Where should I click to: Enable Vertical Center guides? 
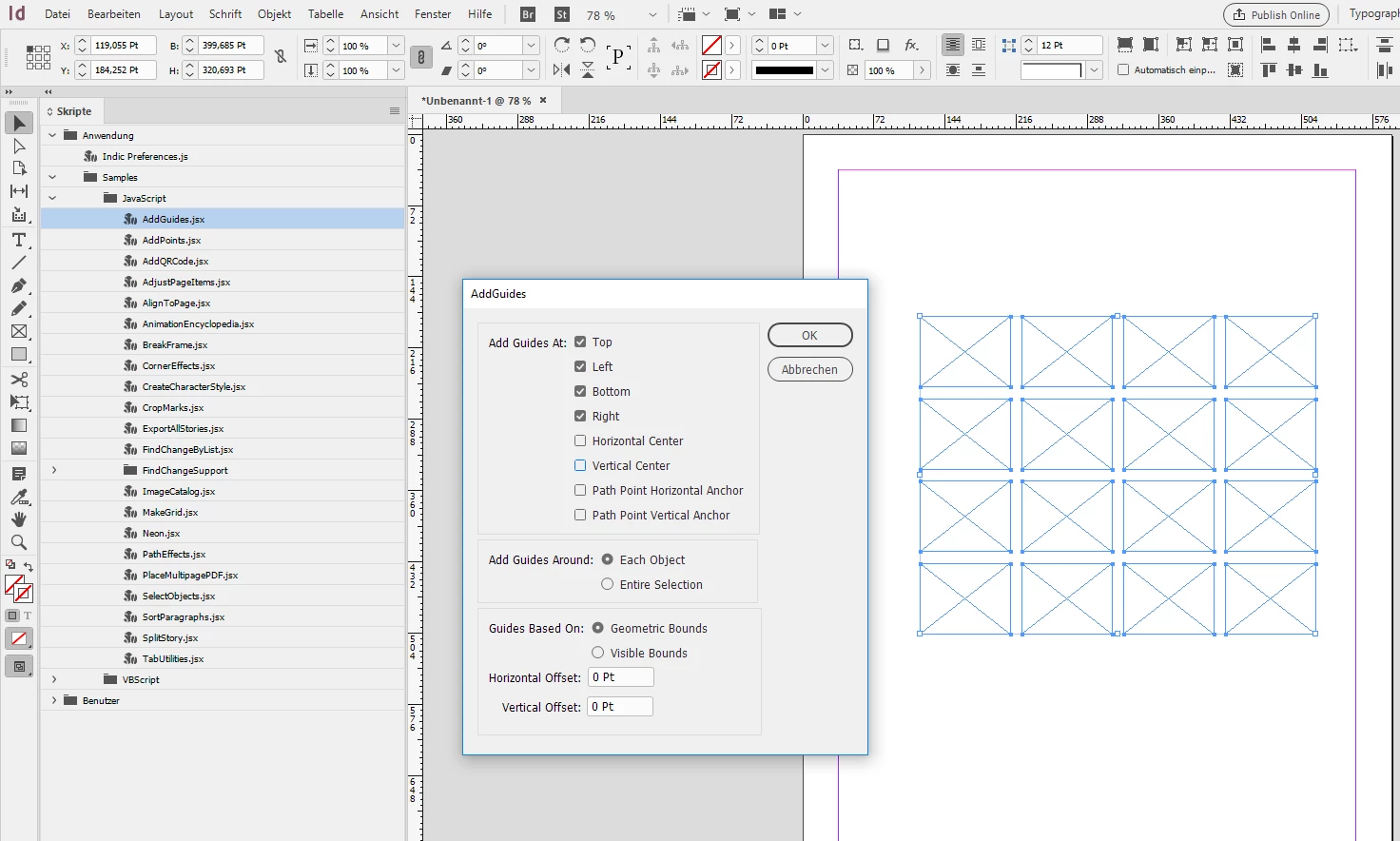coord(580,465)
